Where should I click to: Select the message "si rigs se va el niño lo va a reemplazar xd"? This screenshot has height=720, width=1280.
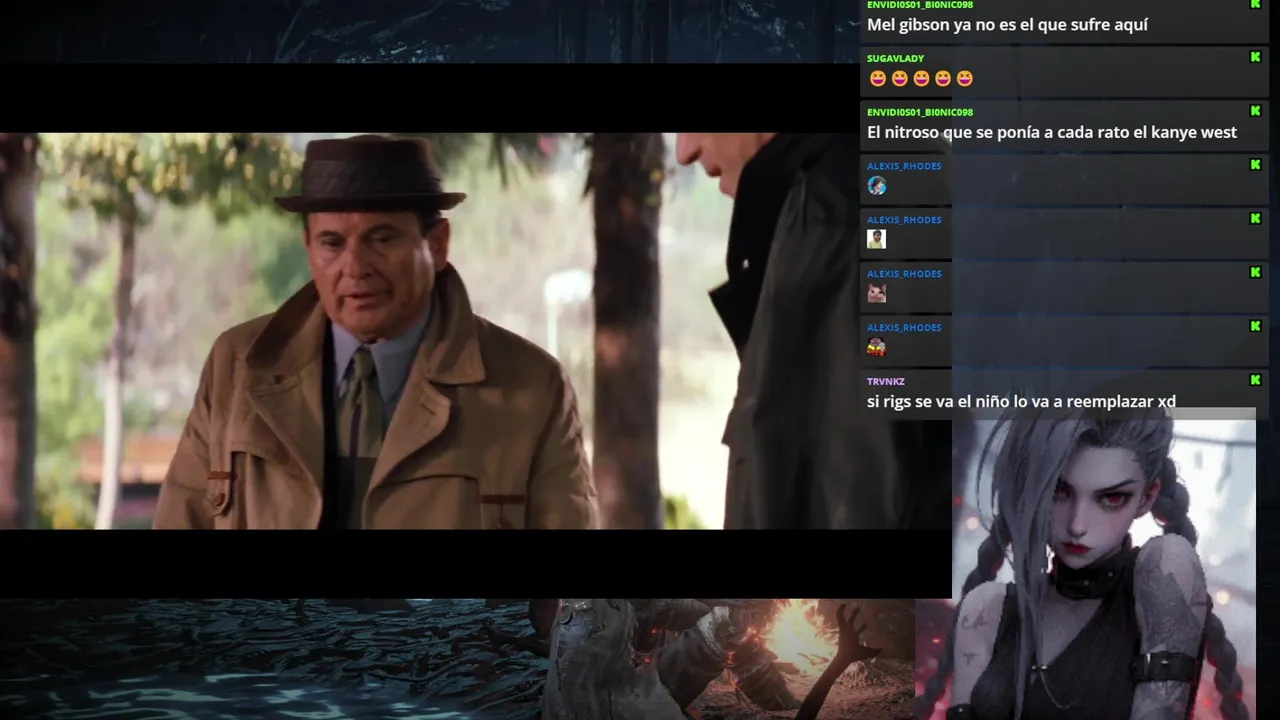point(1021,401)
